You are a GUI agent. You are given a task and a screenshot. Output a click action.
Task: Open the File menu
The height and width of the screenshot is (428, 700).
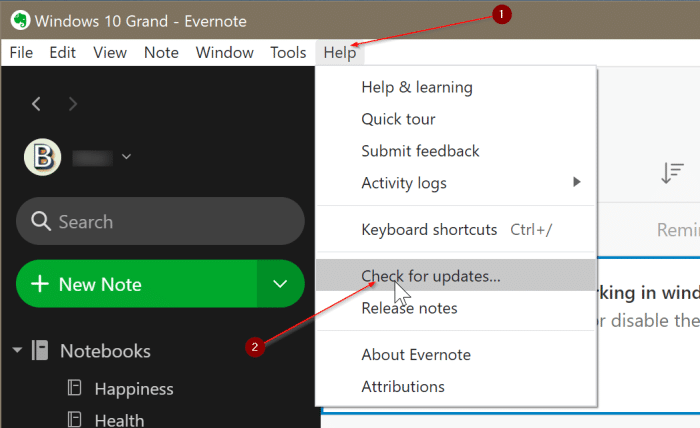coord(21,53)
